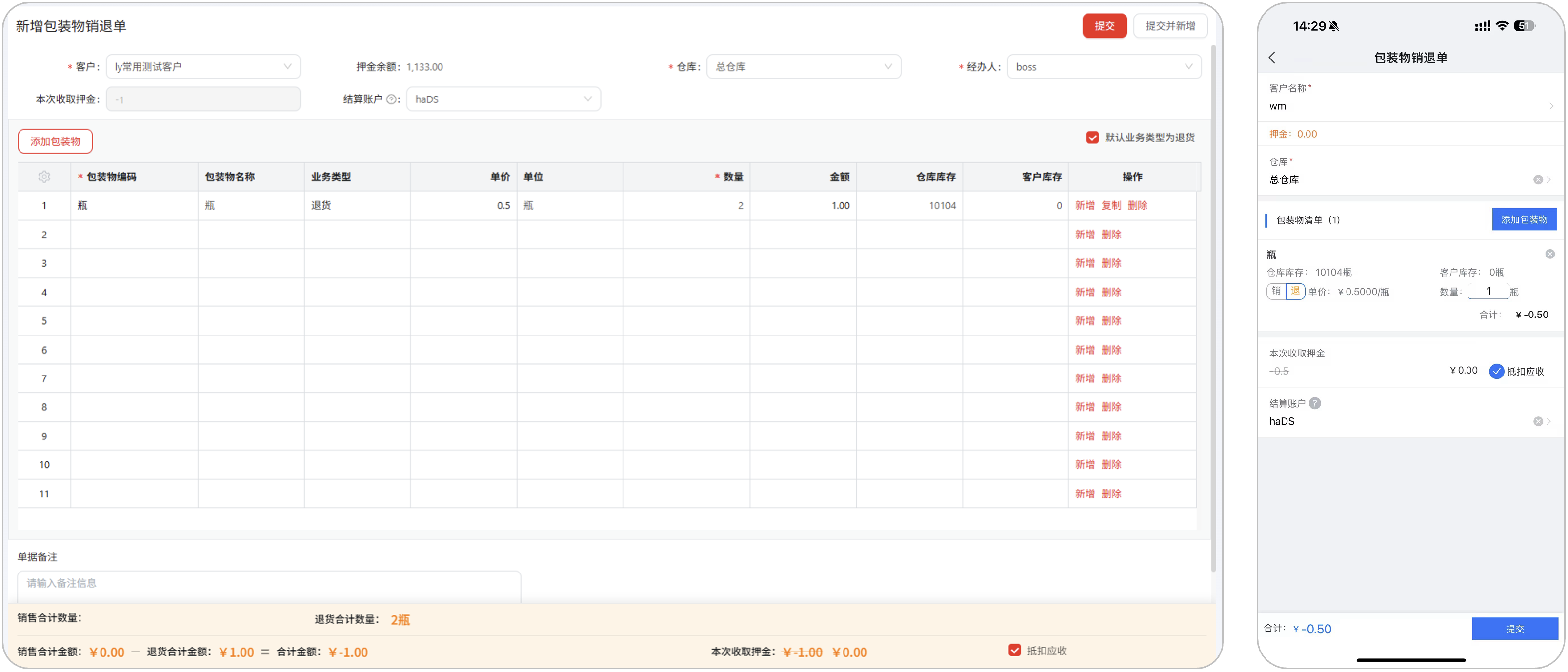Click the 包装物编码 column header
1568x672 pixels.
coord(134,177)
